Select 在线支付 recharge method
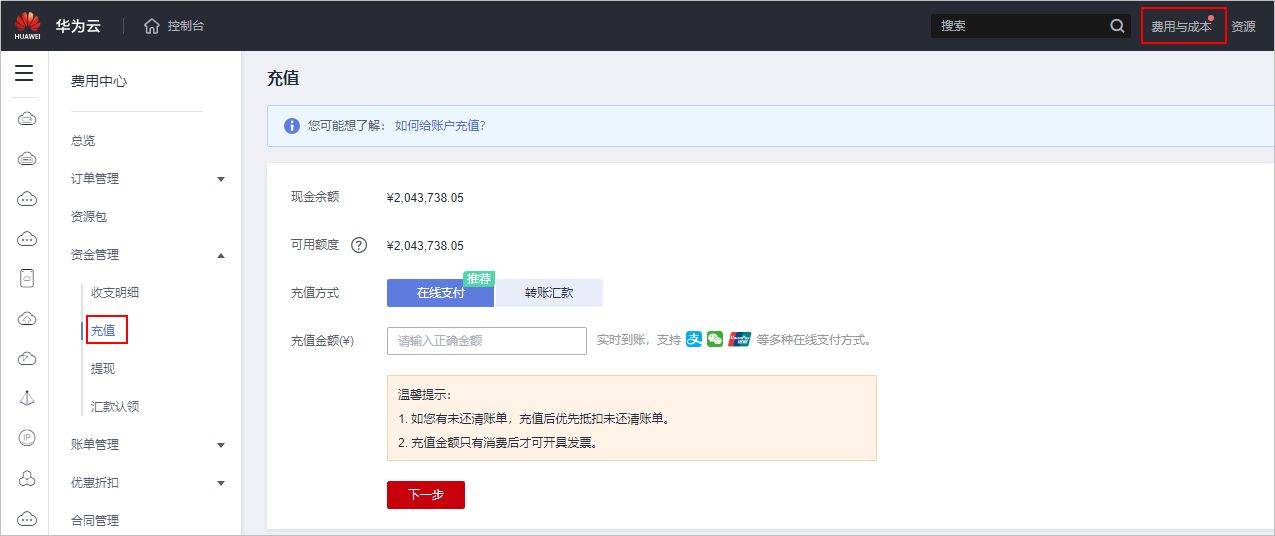Image resolution: width=1275 pixels, height=536 pixels. tap(440, 293)
